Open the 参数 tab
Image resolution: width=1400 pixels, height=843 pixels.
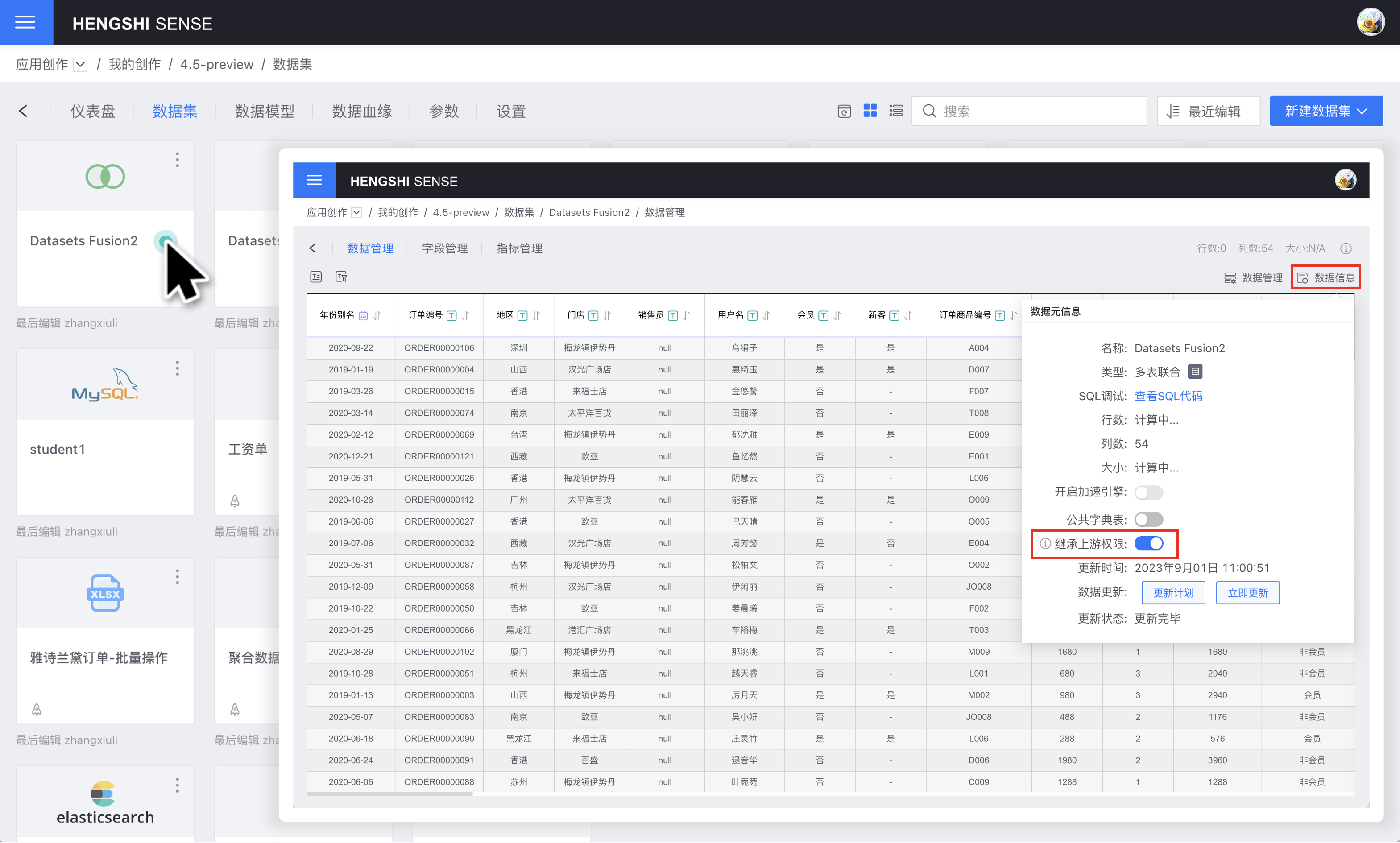point(444,112)
